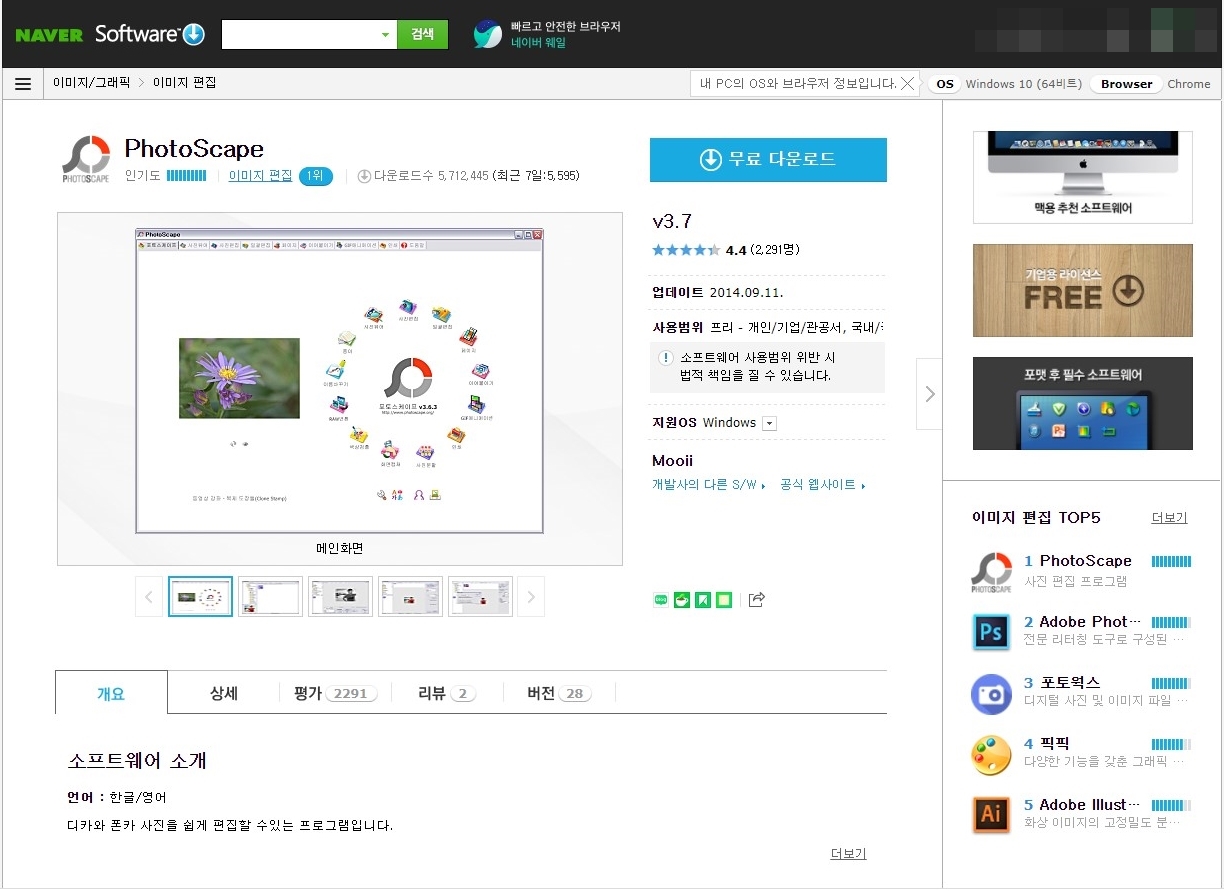Select the 평가 2291 tab
The image size is (1224, 891).
tap(335, 693)
